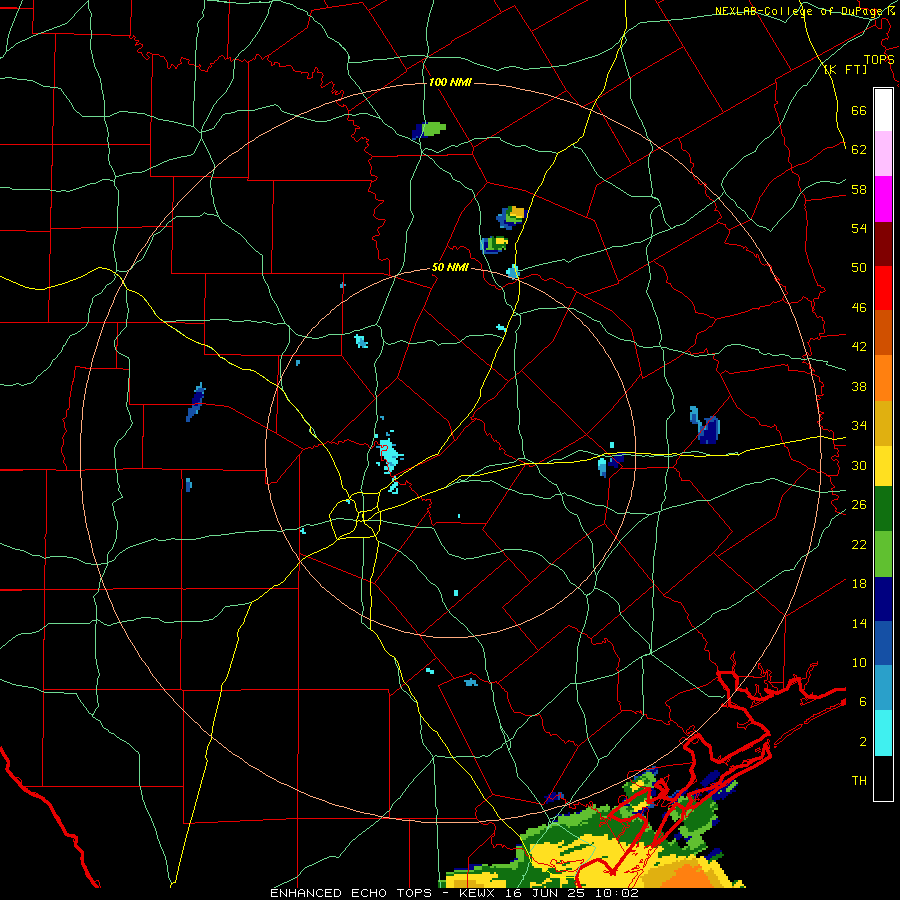This screenshot has width=900, height=900.
Task: Select the dark green legend swatch
Action: pos(883,509)
